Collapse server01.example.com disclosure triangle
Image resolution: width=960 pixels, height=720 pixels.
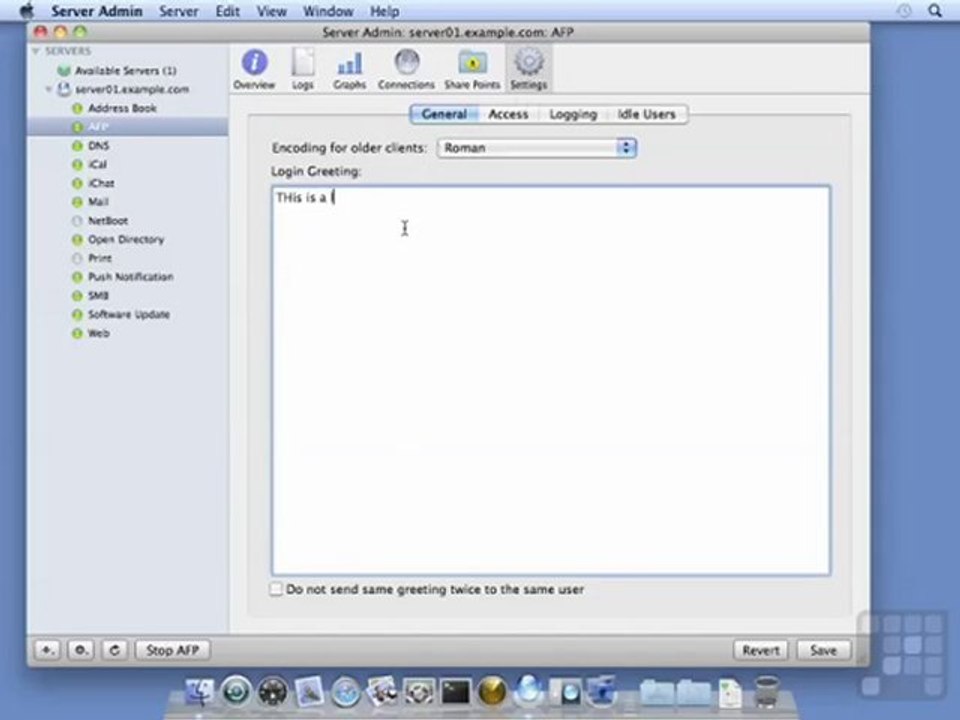point(48,89)
